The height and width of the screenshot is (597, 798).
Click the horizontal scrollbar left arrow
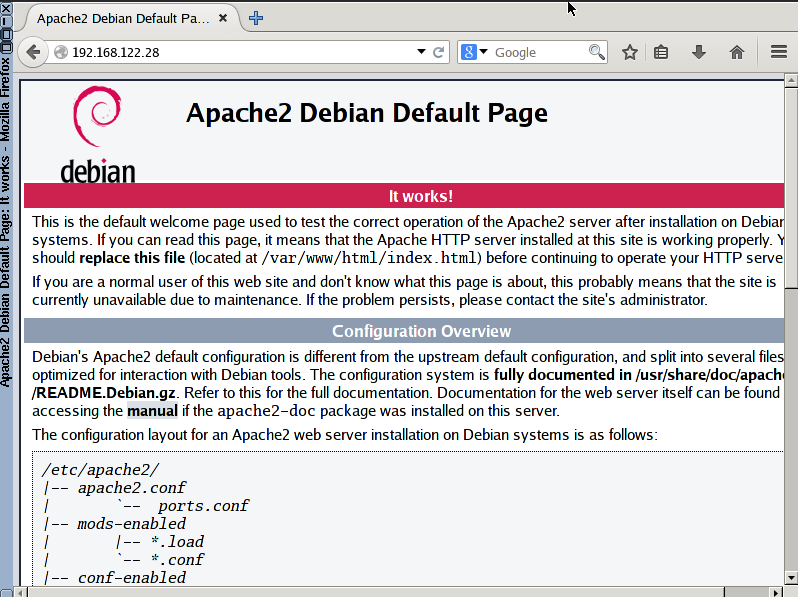(21, 592)
